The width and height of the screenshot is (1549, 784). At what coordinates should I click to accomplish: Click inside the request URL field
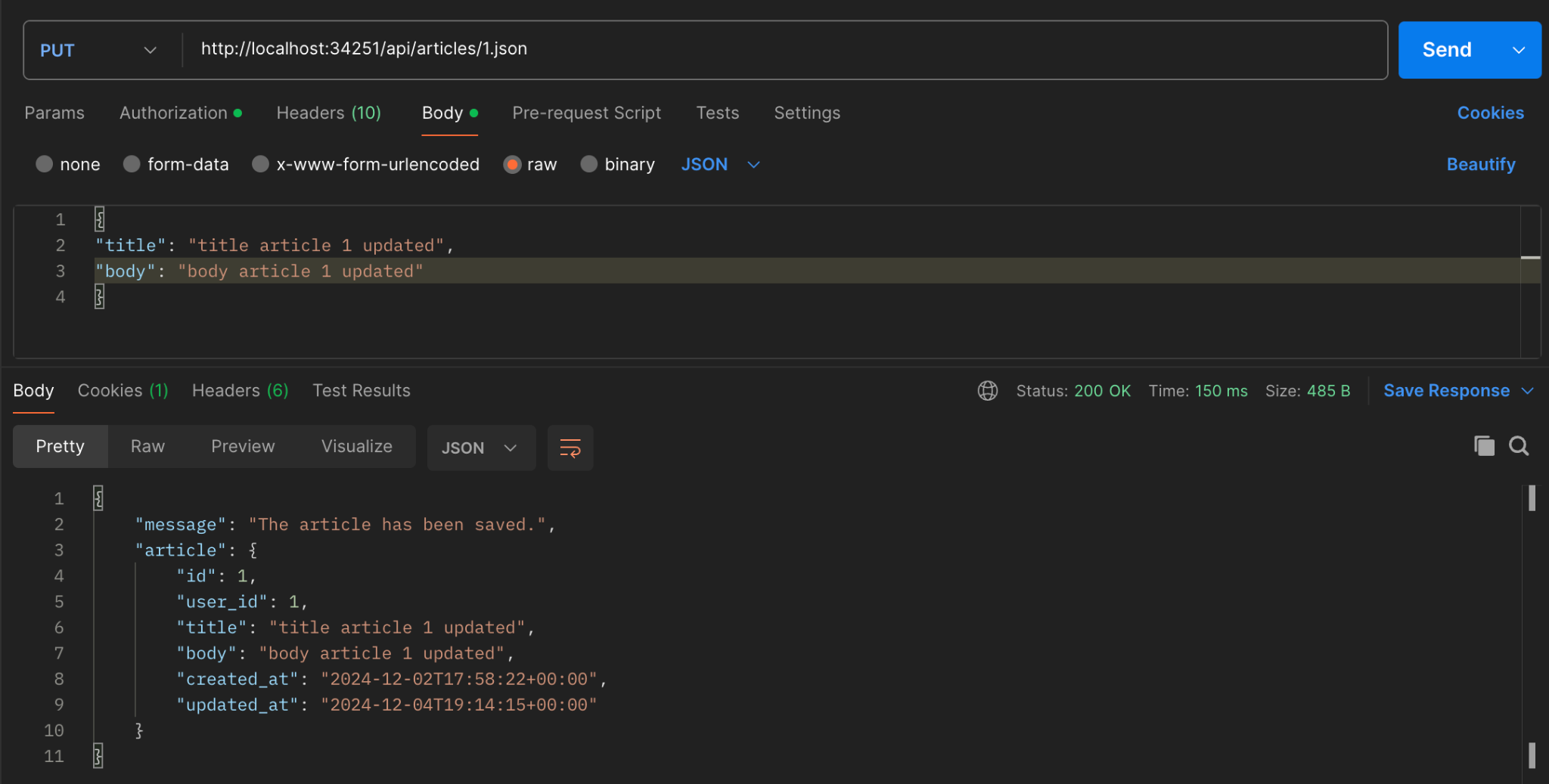(756, 49)
